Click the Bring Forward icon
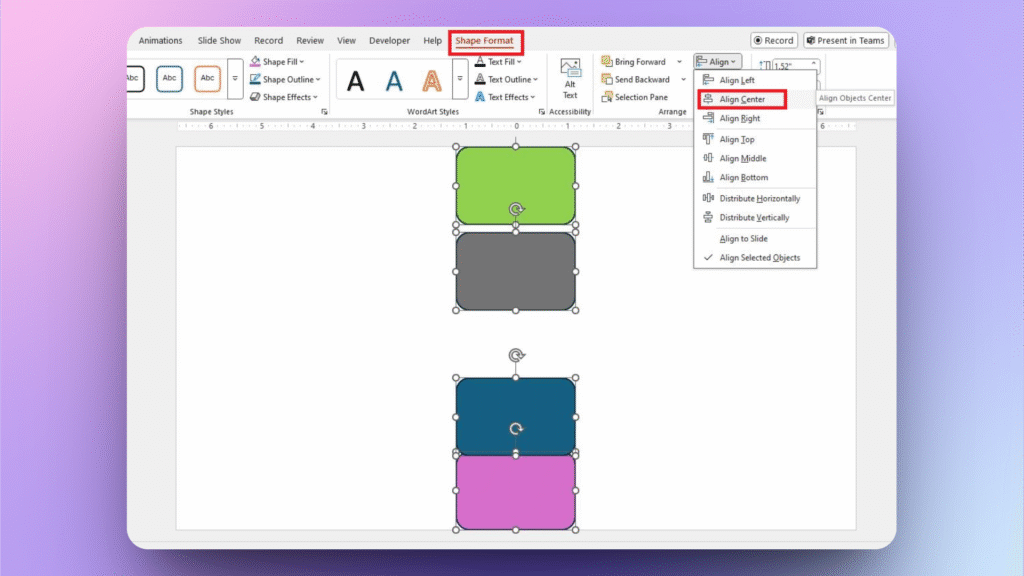This screenshot has height=576, width=1024. point(606,61)
